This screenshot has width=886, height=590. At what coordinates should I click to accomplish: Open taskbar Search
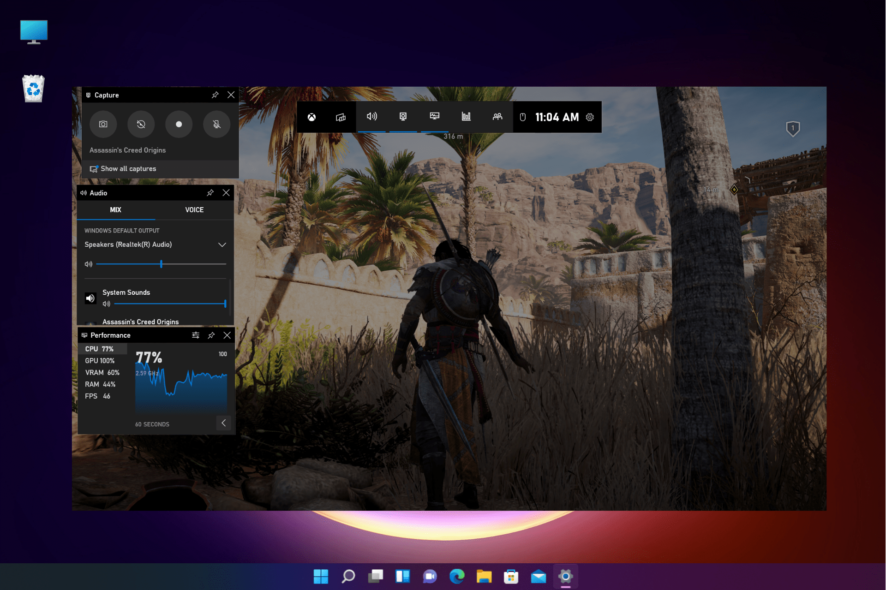[348, 576]
